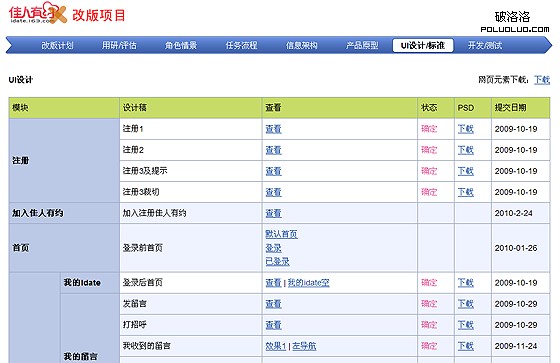Switch to the 用研/评估 tab

point(119,45)
